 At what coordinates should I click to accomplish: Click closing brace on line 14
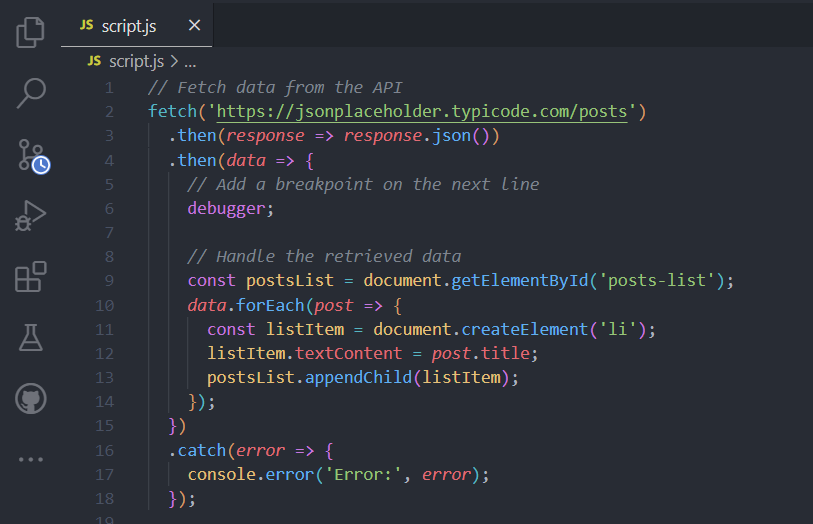coord(192,402)
